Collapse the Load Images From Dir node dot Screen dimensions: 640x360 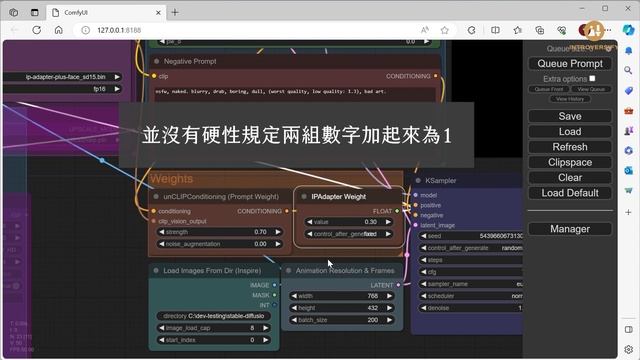[x=156, y=270]
